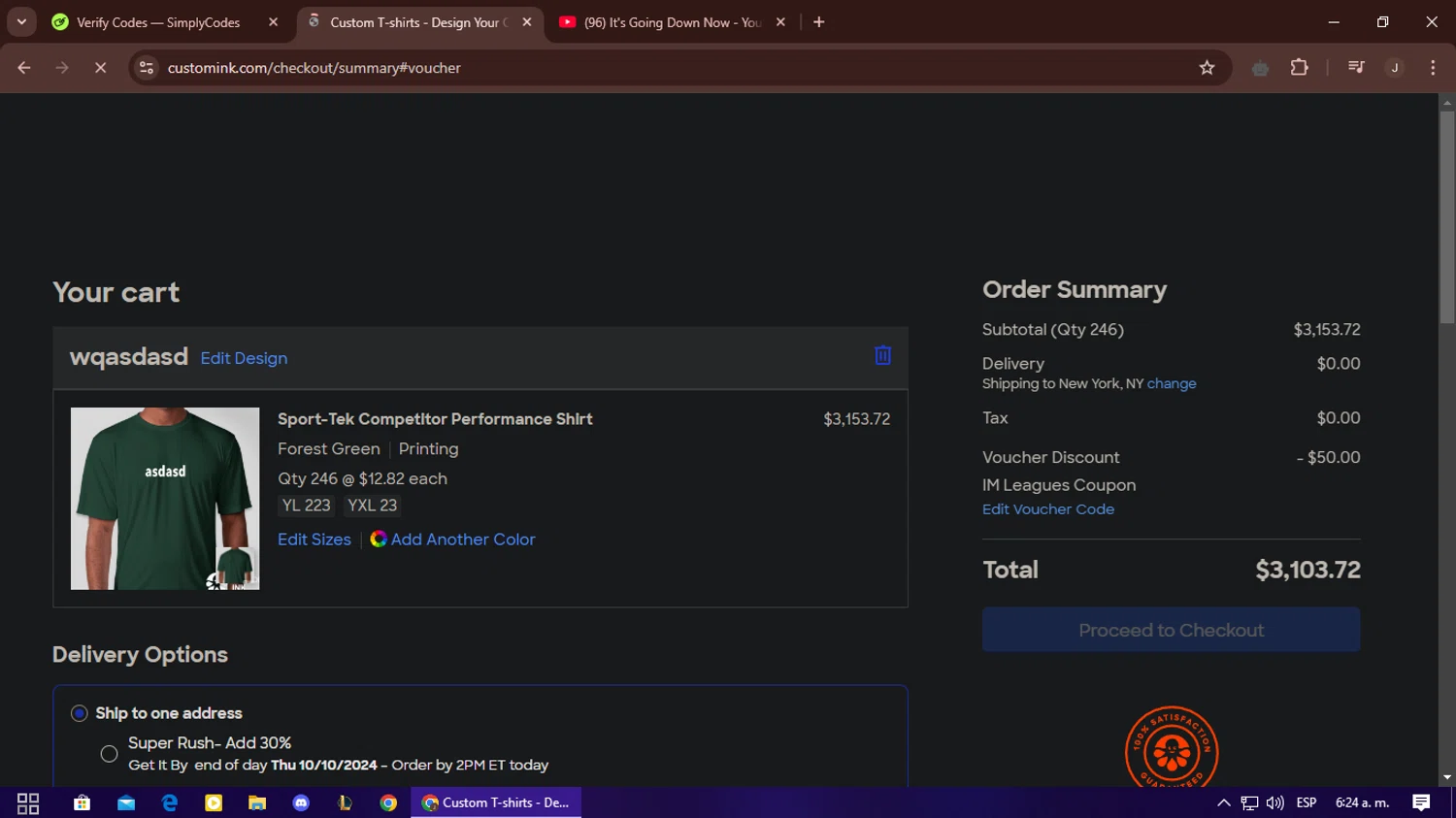Click the small back-view shirt thumbnail

pyautogui.click(x=236, y=568)
